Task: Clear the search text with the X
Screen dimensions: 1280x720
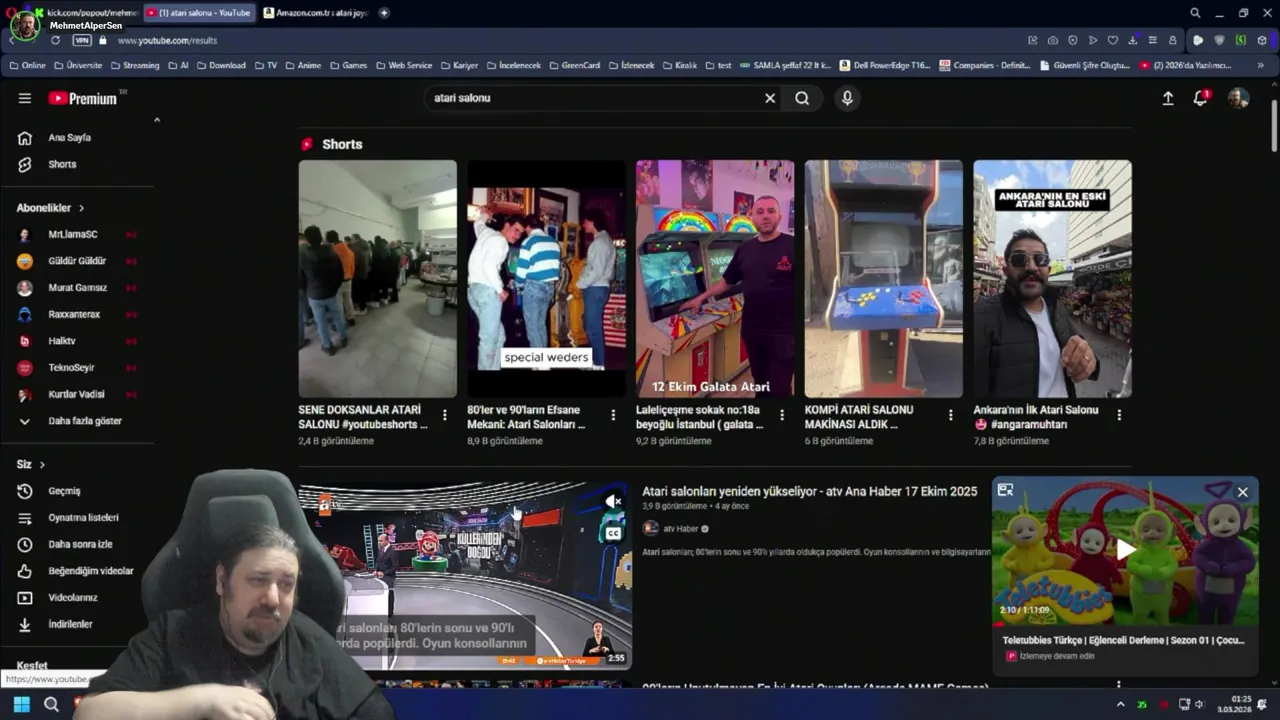Action: (x=770, y=98)
